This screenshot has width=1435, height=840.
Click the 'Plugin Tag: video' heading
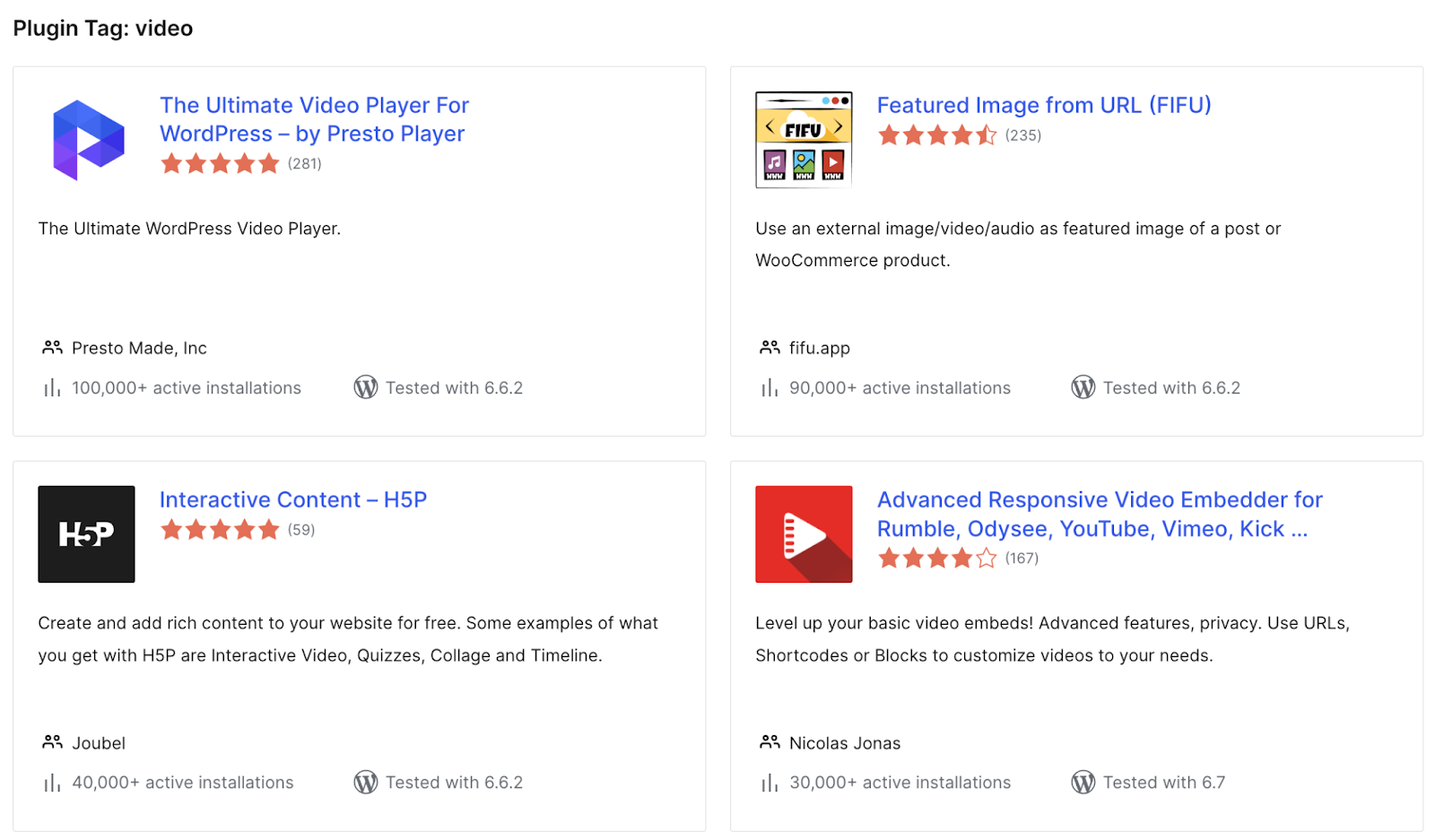click(103, 28)
